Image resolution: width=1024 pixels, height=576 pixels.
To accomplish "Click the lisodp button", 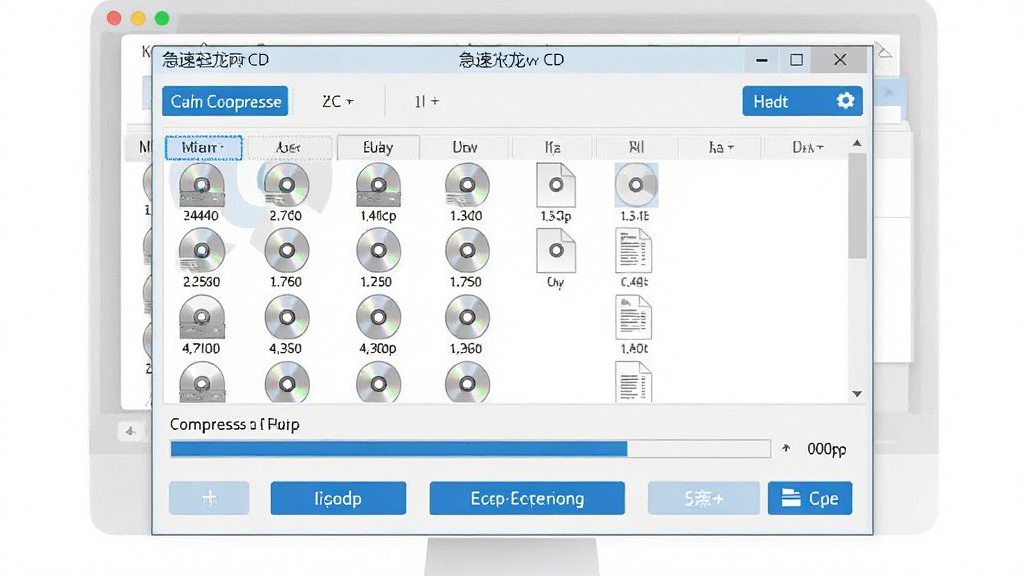I will [x=338, y=498].
